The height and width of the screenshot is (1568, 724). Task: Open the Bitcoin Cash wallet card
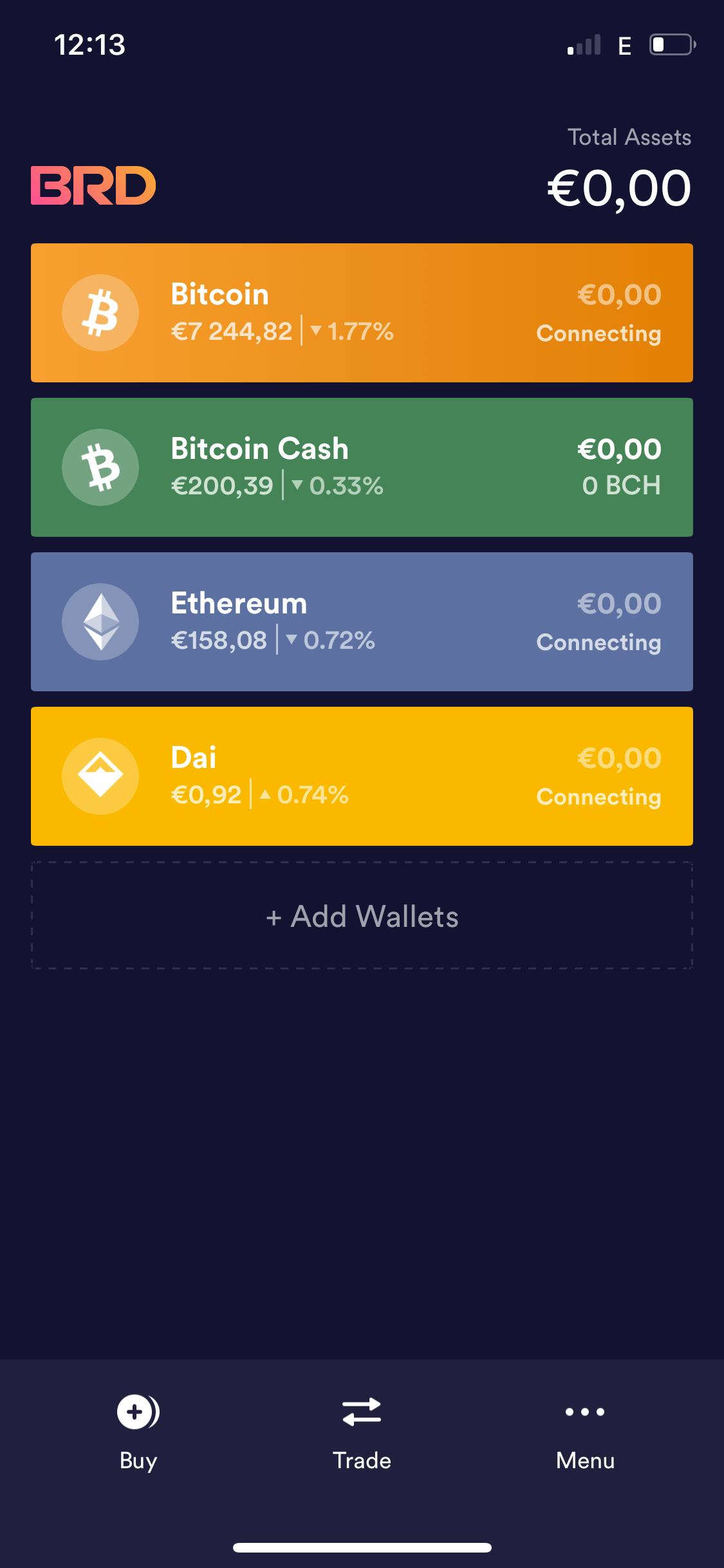point(362,467)
